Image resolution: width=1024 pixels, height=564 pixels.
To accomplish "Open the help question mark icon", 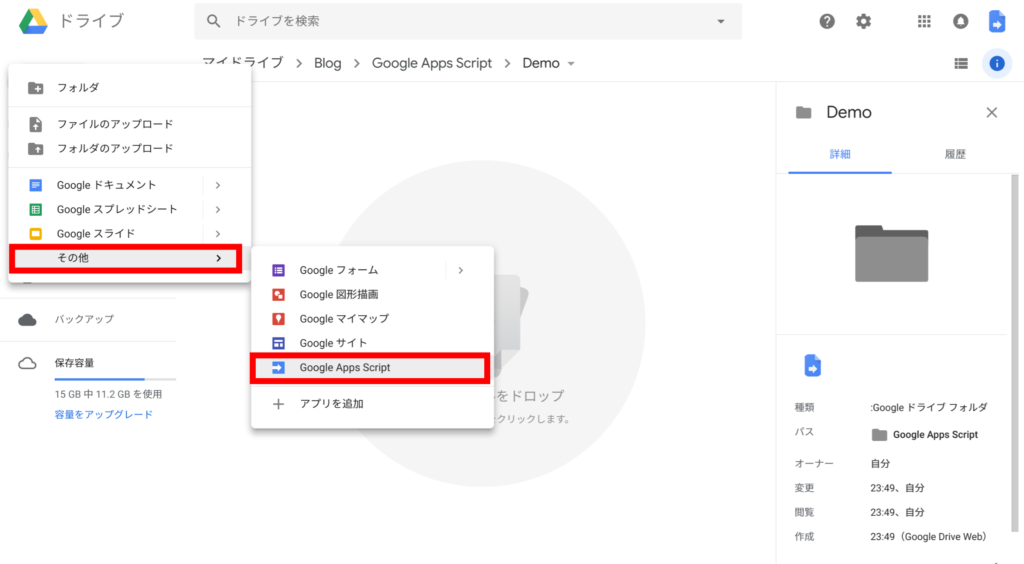I will tap(827, 21).
